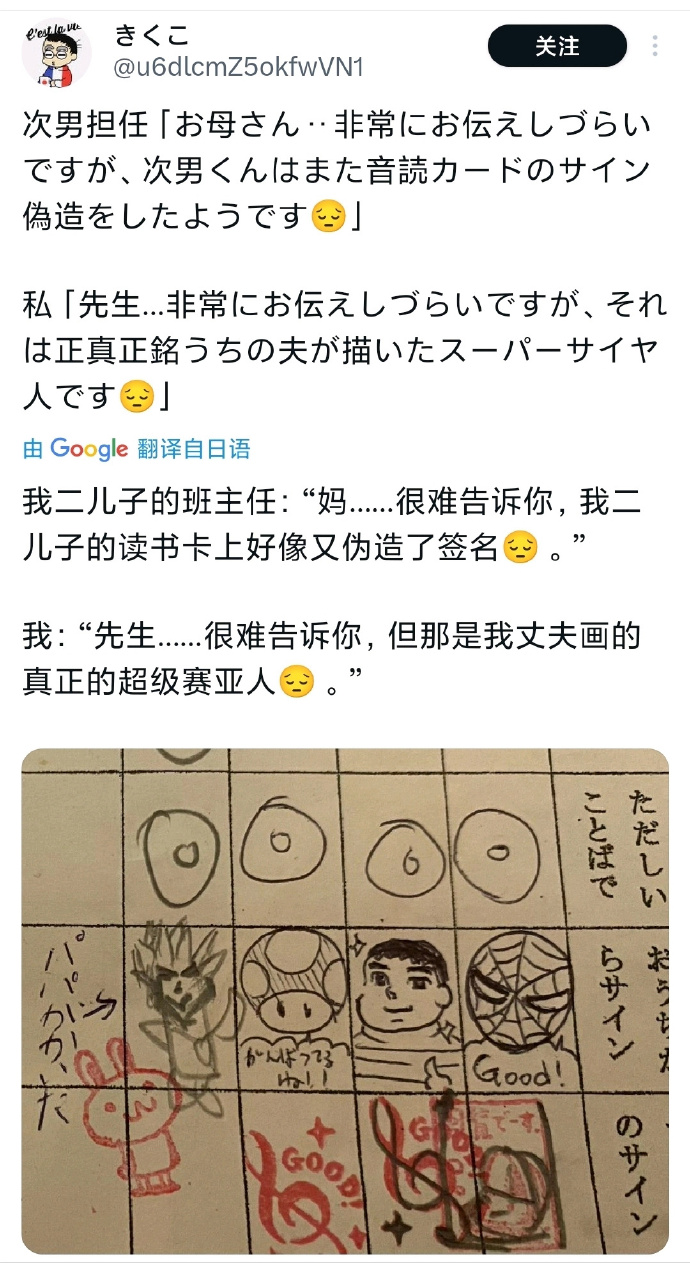Click the pensive emoji after 伪造了签名

tap(519, 548)
